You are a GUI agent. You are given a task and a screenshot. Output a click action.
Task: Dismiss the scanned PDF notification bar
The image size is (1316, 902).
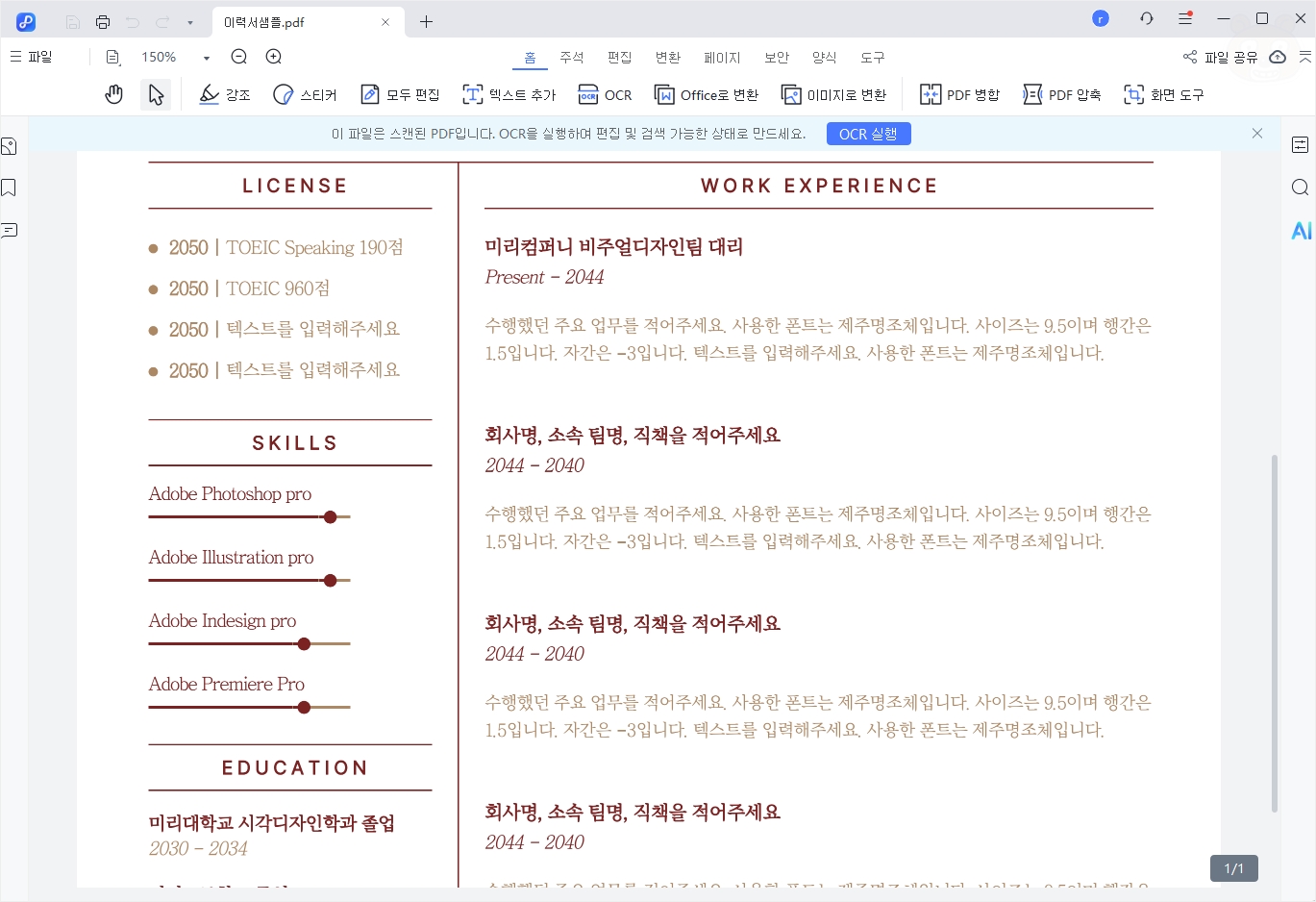coord(1256,134)
